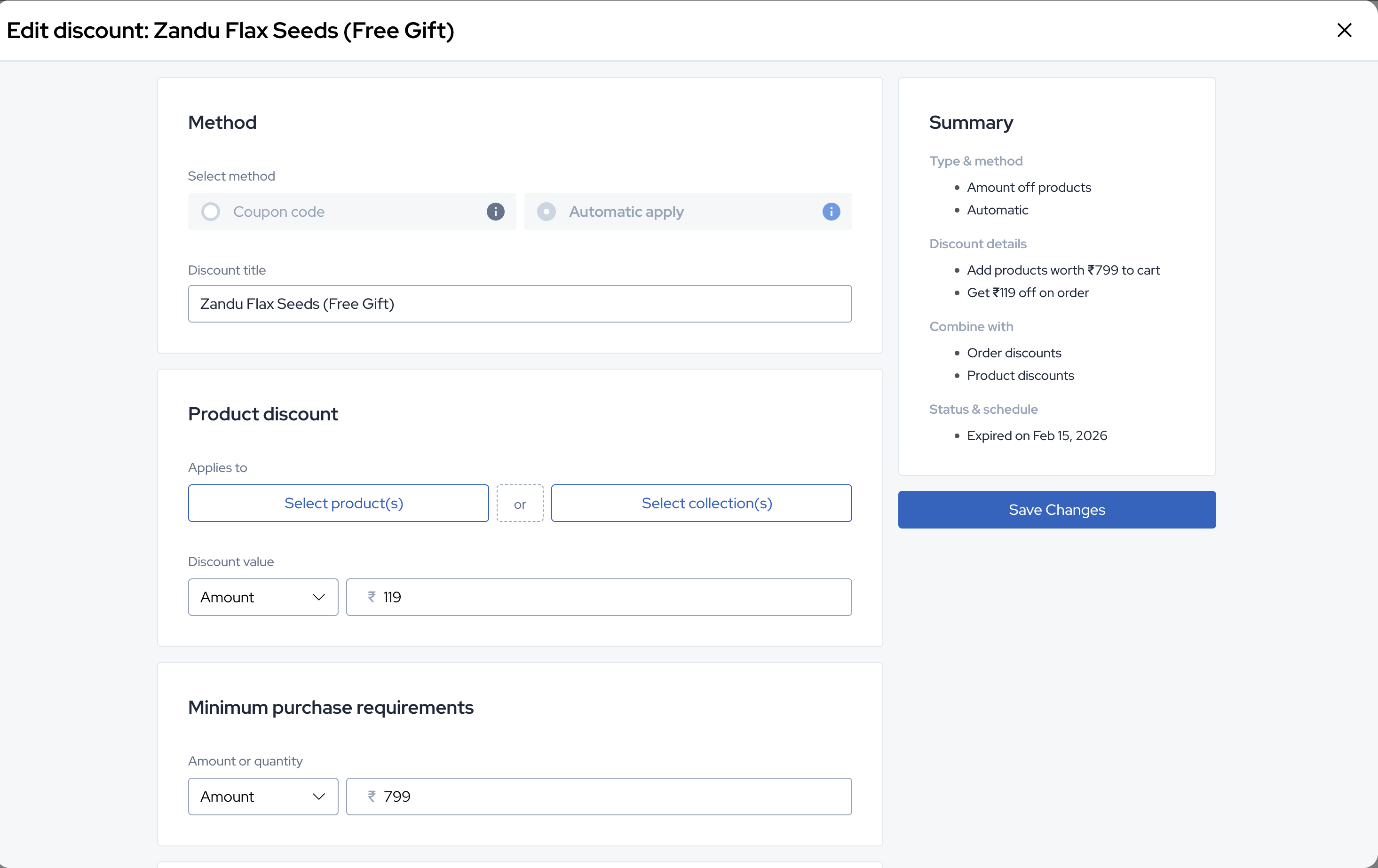Viewport: 1378px width, 868px height.
Task: Click the Discount title text field
Action: point(519,304)
